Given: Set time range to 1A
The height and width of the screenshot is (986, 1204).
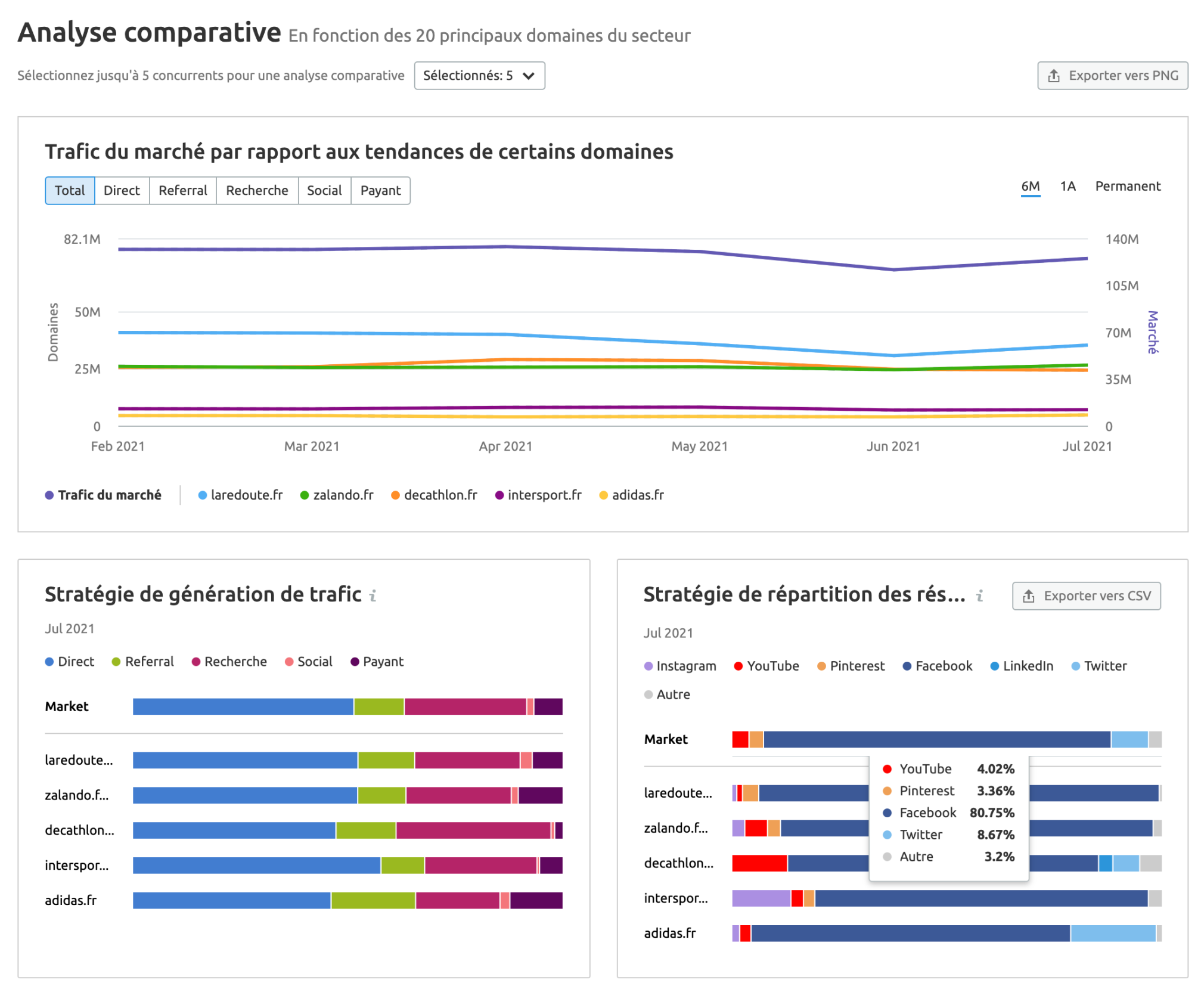Looking at the screenshot, I should point(1068,186).
